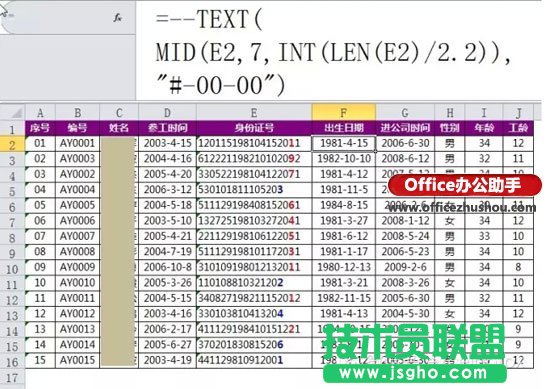
Task: Select column A header
Action: tap(40, 113)
